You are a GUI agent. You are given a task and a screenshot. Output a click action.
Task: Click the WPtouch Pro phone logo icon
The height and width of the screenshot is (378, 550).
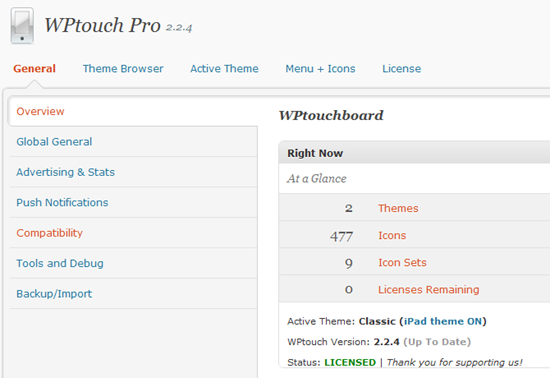click(22, 26)
